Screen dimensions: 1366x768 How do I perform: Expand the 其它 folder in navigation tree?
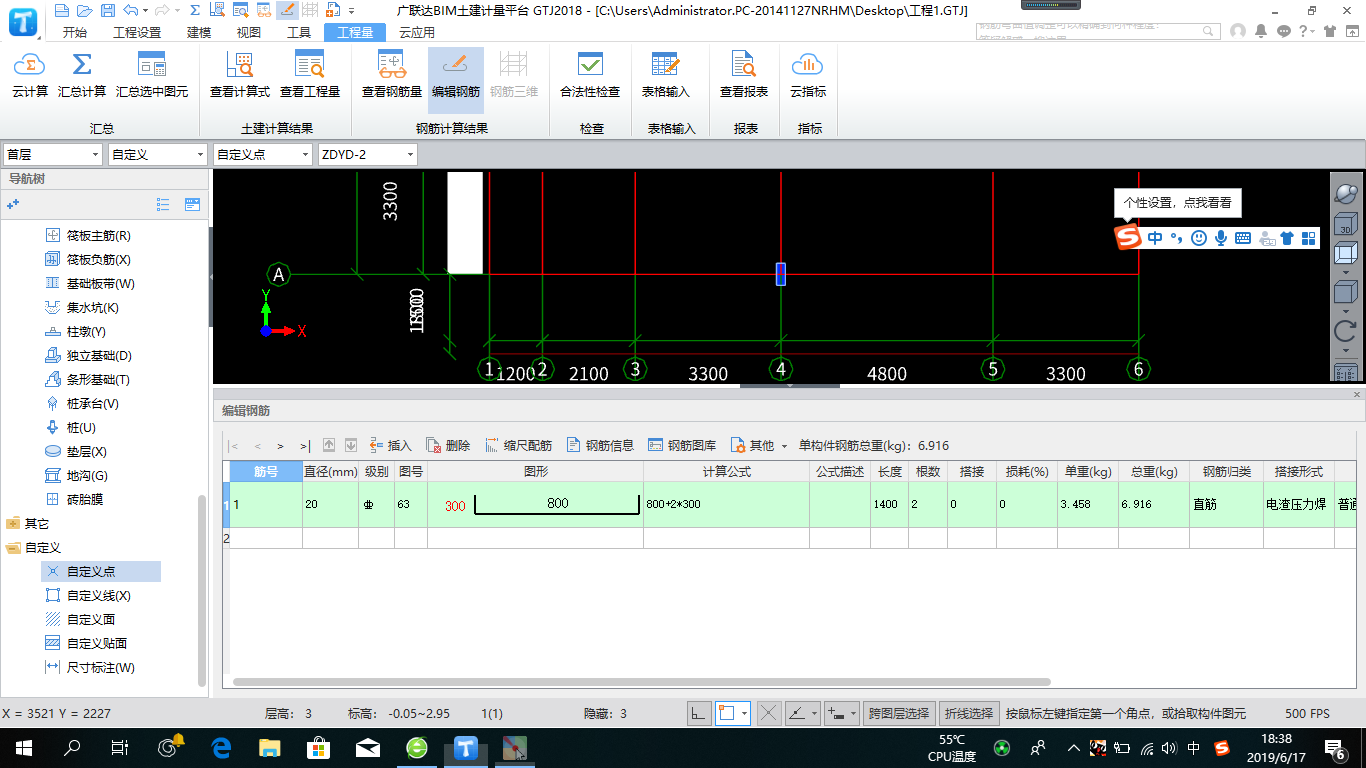(13, 523)
